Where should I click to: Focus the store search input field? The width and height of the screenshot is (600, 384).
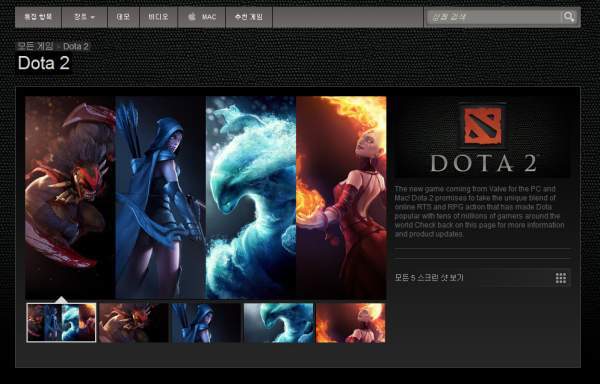click(x=494, y=17)
